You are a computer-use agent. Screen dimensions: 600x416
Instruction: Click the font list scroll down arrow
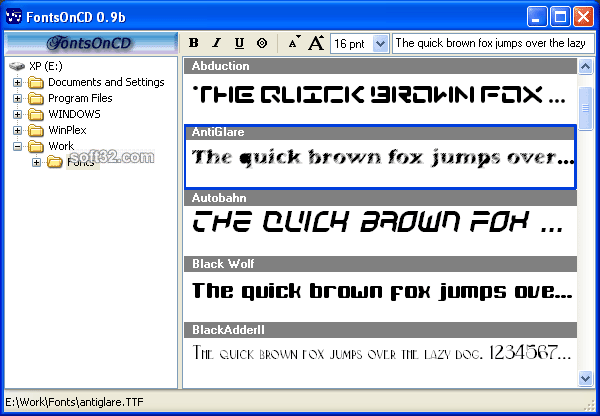point(585,379)
